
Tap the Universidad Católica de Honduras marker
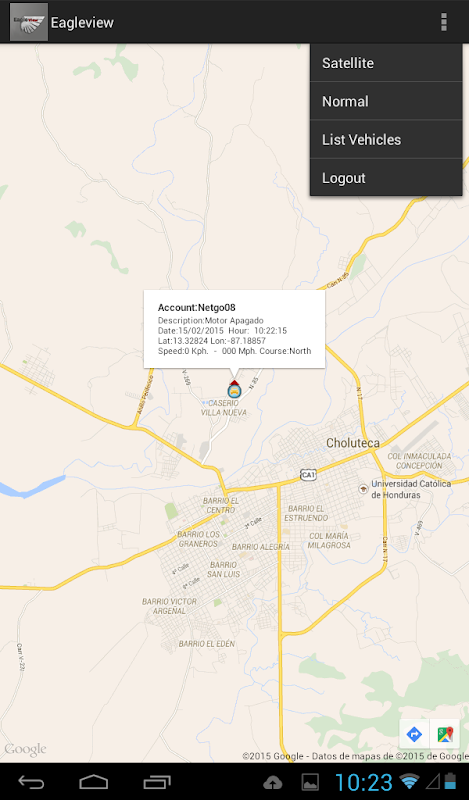[x=363, y=488]
